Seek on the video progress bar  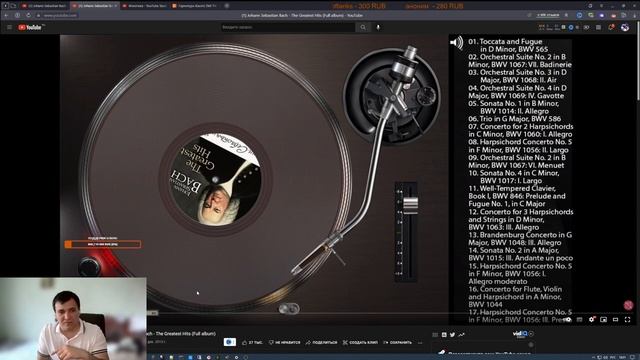[390, 313]
